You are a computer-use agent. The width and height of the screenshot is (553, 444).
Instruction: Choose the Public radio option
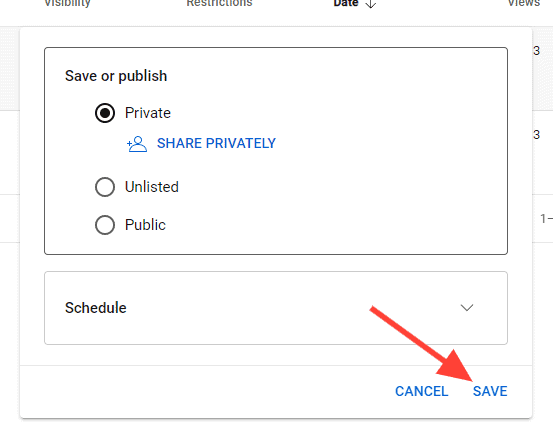coord(105,225)
